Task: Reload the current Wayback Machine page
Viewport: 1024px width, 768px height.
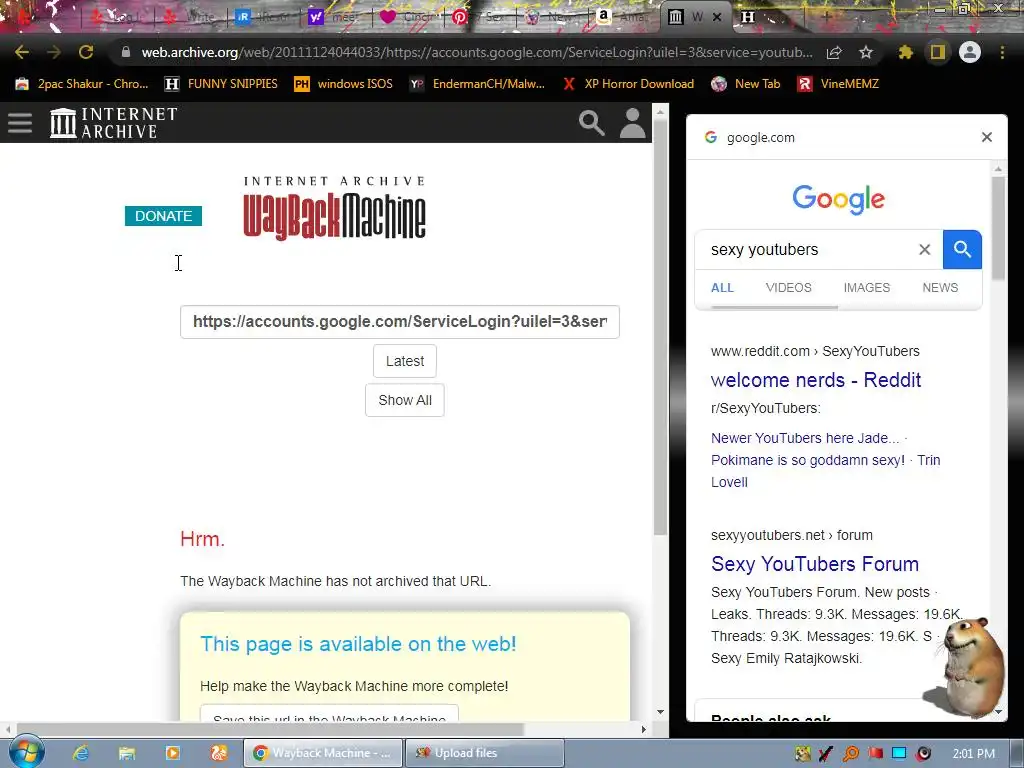Action: tap(86, 52)
